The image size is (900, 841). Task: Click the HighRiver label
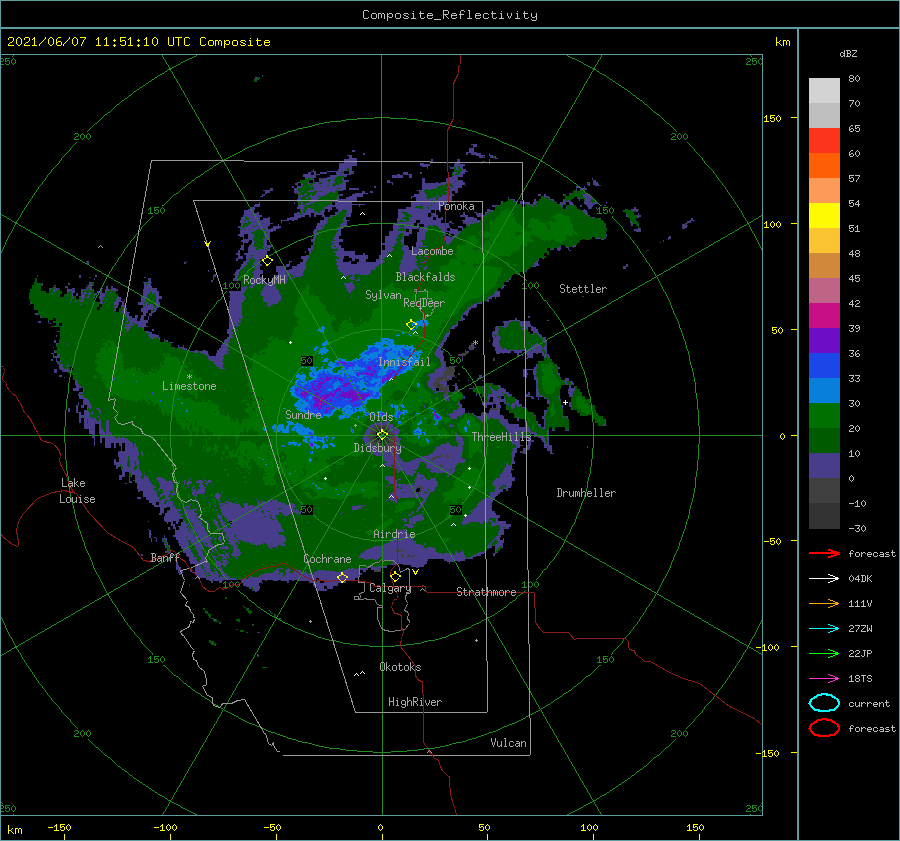pos(415,702)
